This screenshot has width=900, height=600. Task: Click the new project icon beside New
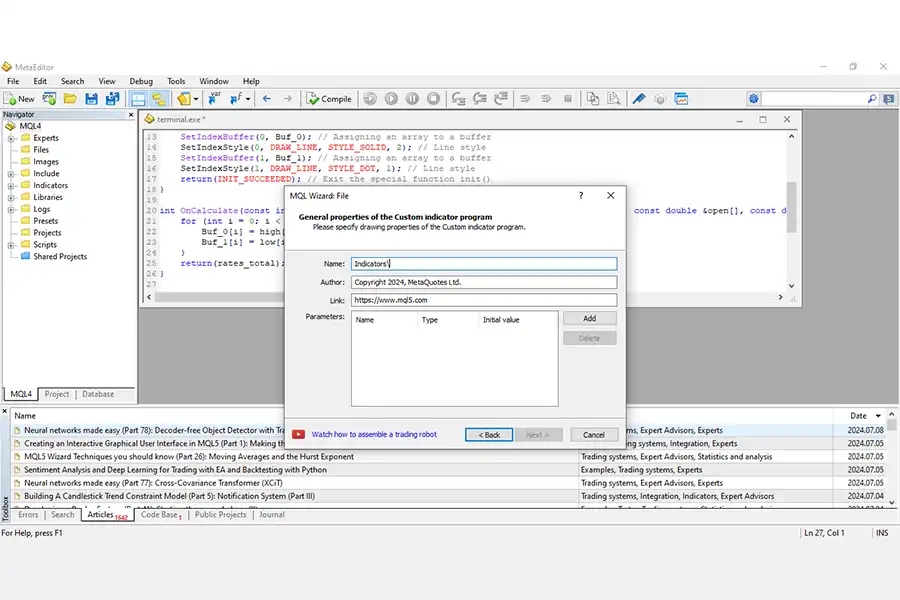click(49, 99)
